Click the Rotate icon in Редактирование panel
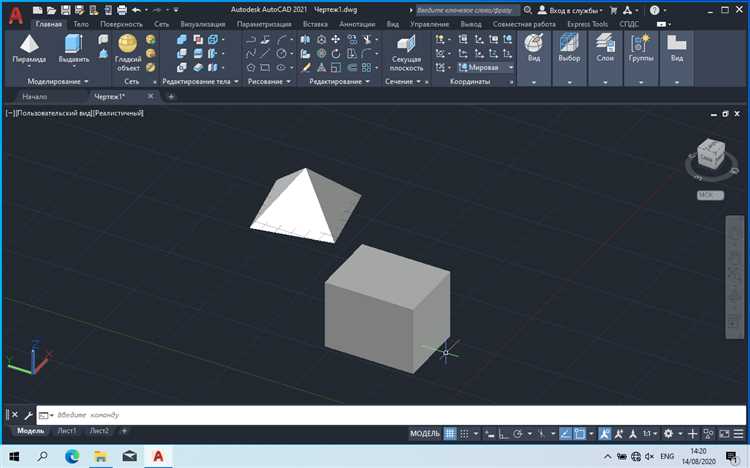Image resolution: width=750 pixels, height=468 pixels. 336,54
